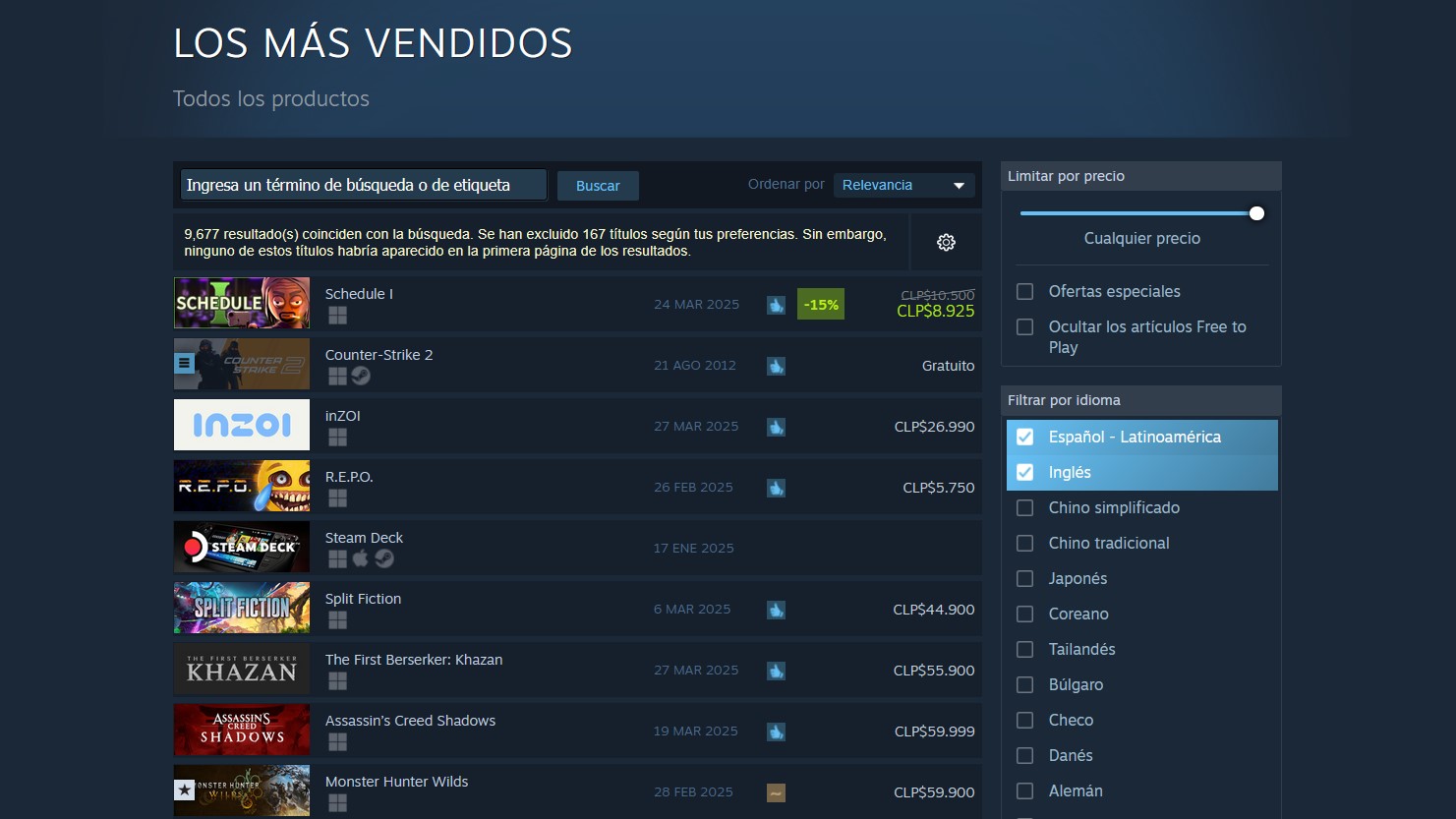Click mixed review icon for Monster Hunter Wilds
1456x819 pixels.
776,792
